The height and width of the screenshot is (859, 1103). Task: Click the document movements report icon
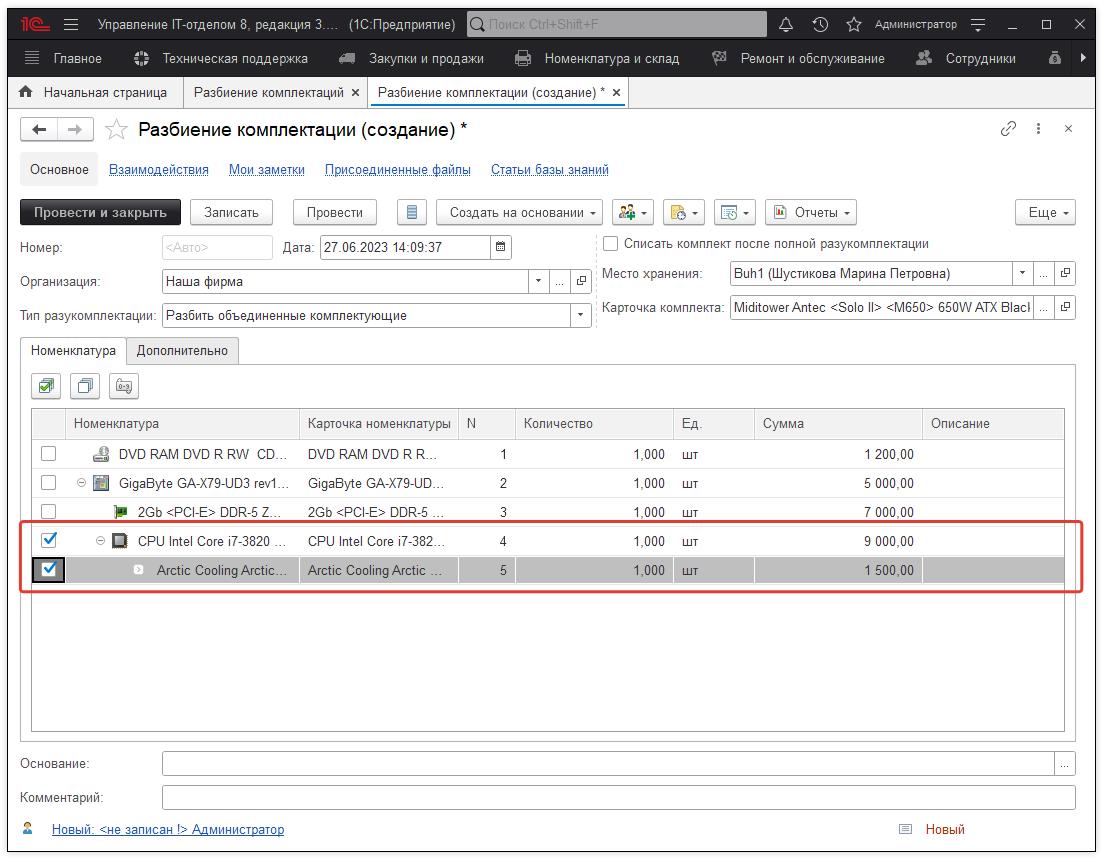pos(412,212)
